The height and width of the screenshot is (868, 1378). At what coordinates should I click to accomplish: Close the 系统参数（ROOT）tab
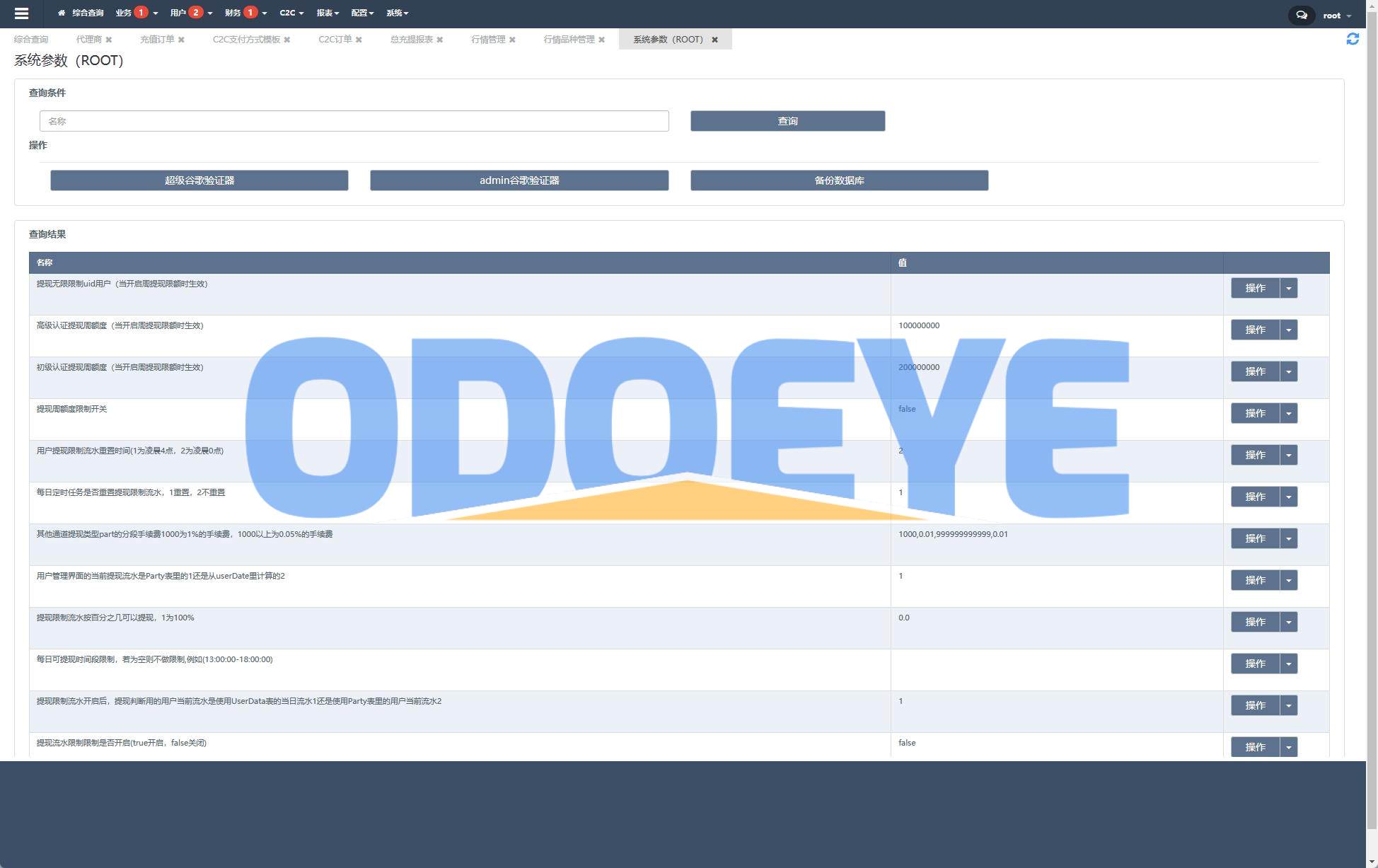(714, 40)
